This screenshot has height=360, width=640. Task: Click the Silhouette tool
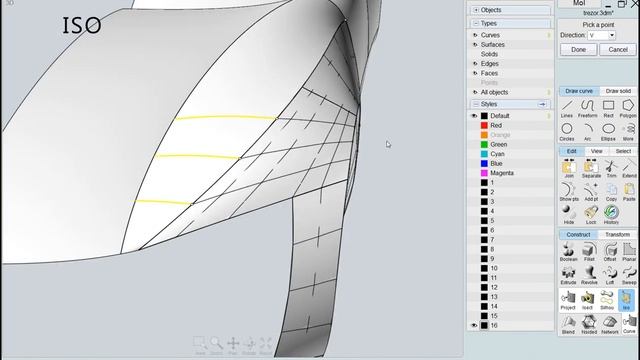click(x=607, y=300)
